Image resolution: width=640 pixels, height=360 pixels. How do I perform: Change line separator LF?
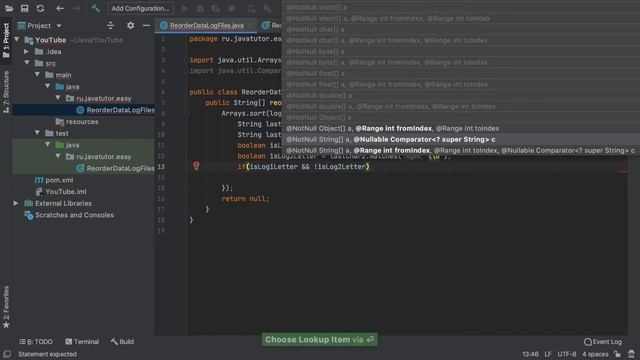(548, 354)
